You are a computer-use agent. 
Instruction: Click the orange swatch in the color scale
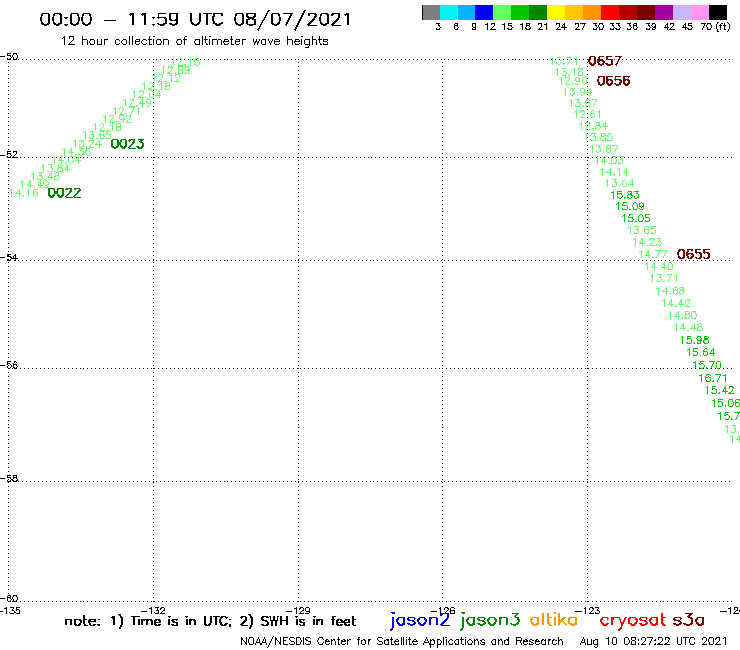(x=592, y=12)
